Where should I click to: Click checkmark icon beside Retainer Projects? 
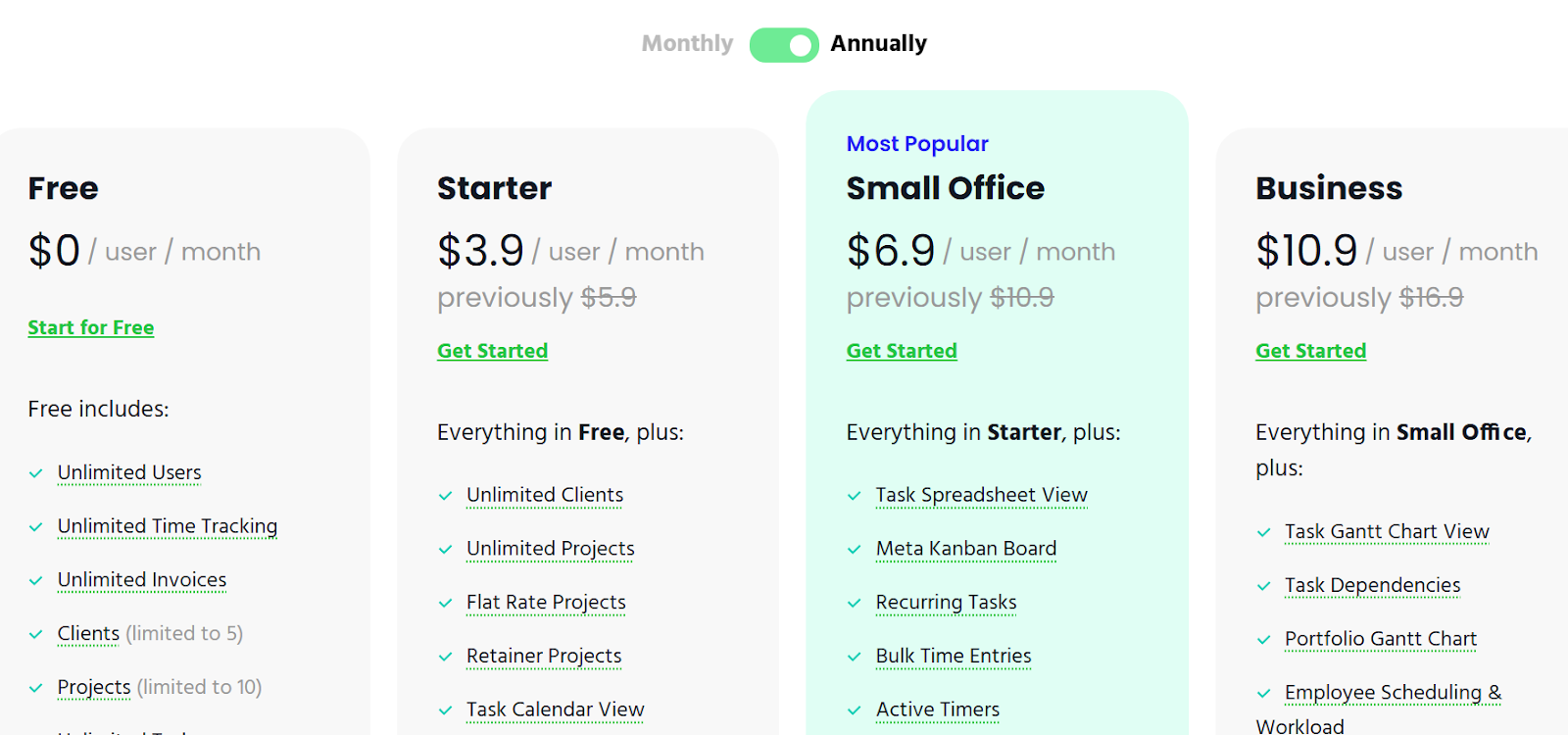tap(446, 657)
